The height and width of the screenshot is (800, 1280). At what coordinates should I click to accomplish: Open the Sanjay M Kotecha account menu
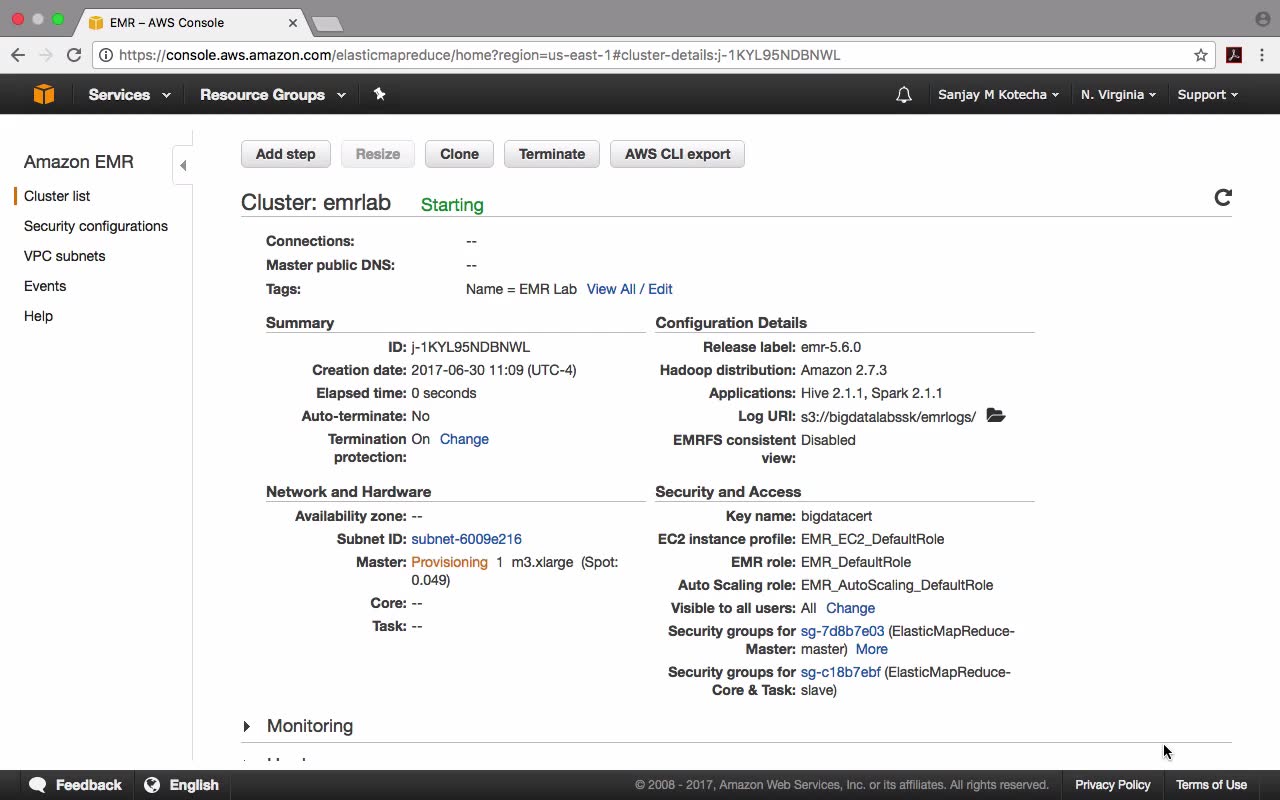pyautogui.click(x=998, y=95)
